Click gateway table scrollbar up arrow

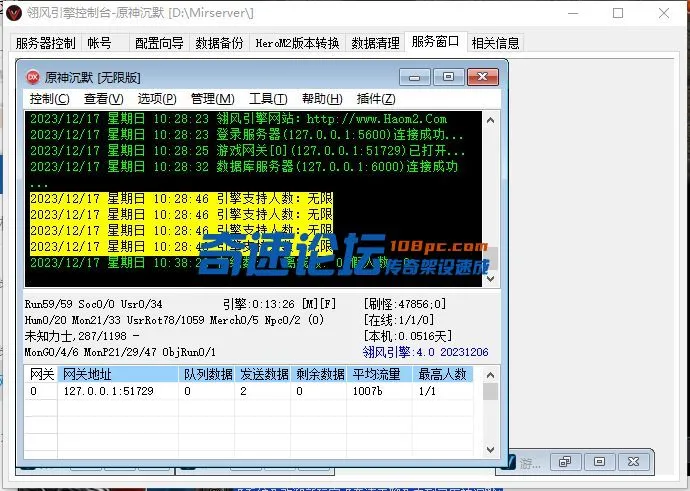click(x=491, y=375)
